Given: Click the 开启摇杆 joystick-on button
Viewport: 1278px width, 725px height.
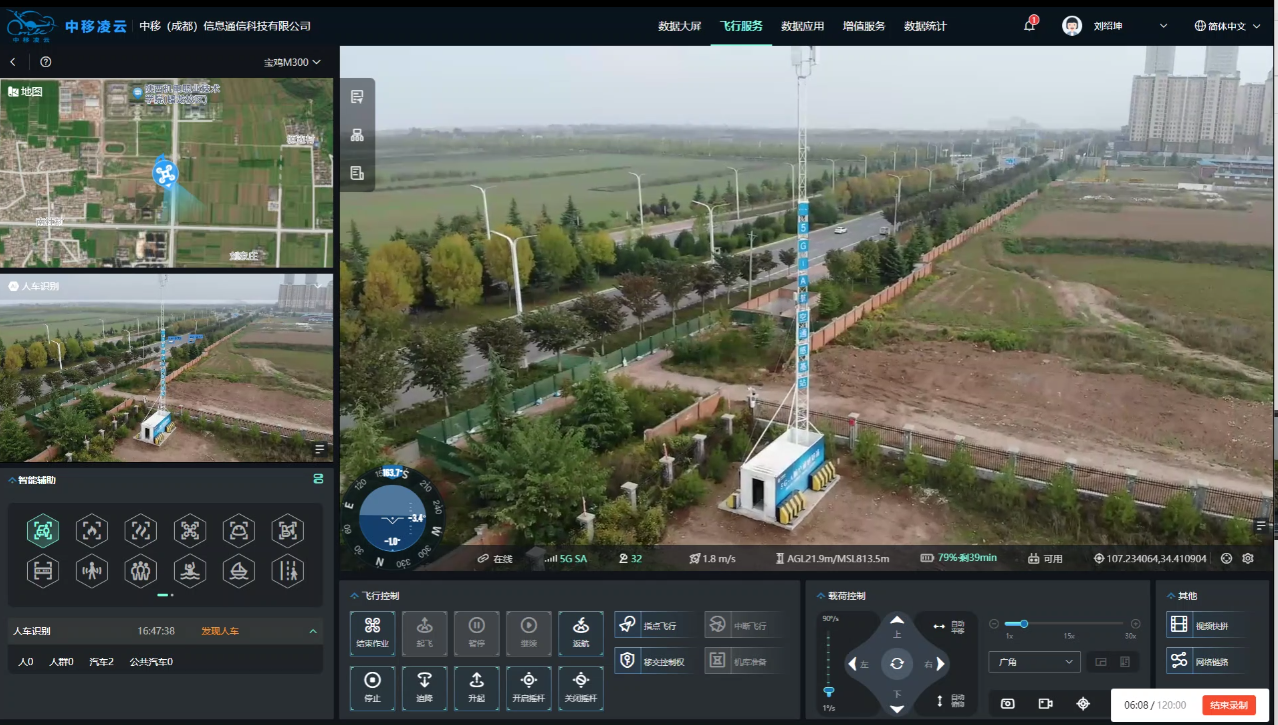Looking at the screenshot, I should 529,688.
